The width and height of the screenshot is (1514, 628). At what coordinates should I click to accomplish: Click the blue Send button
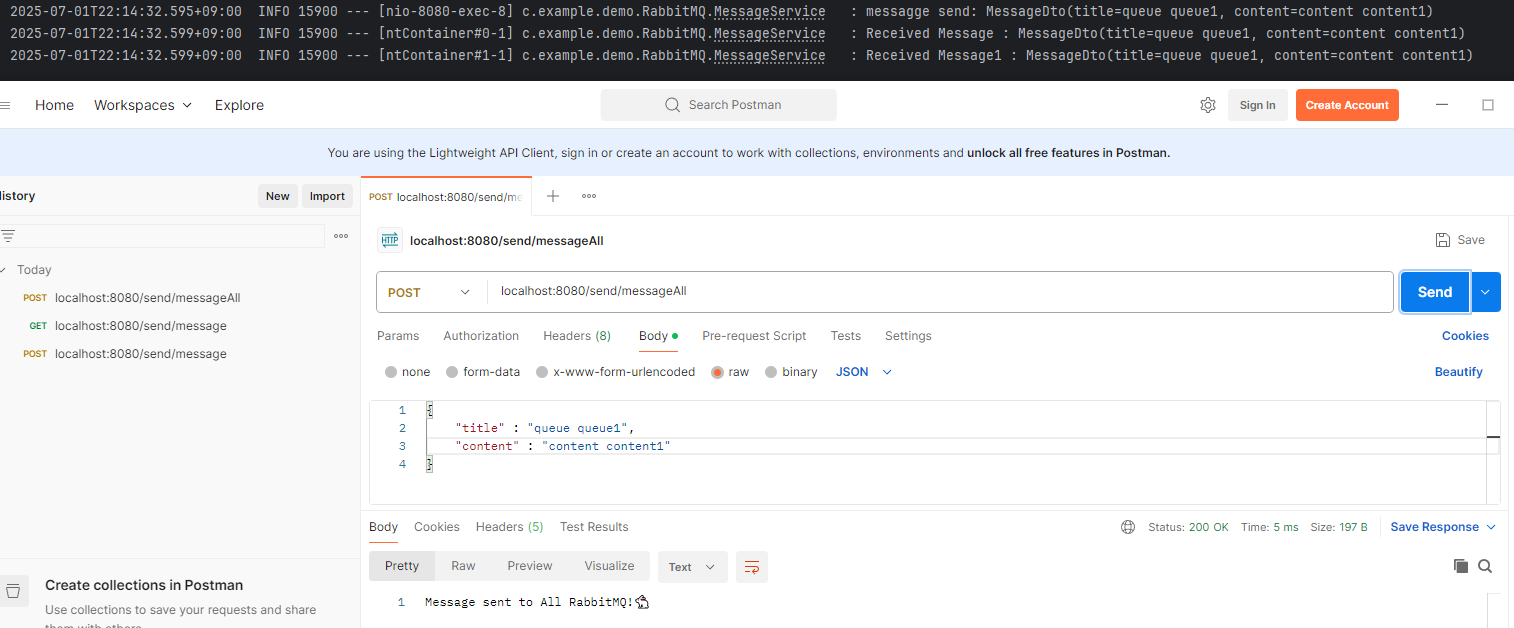click(1434, 292)
